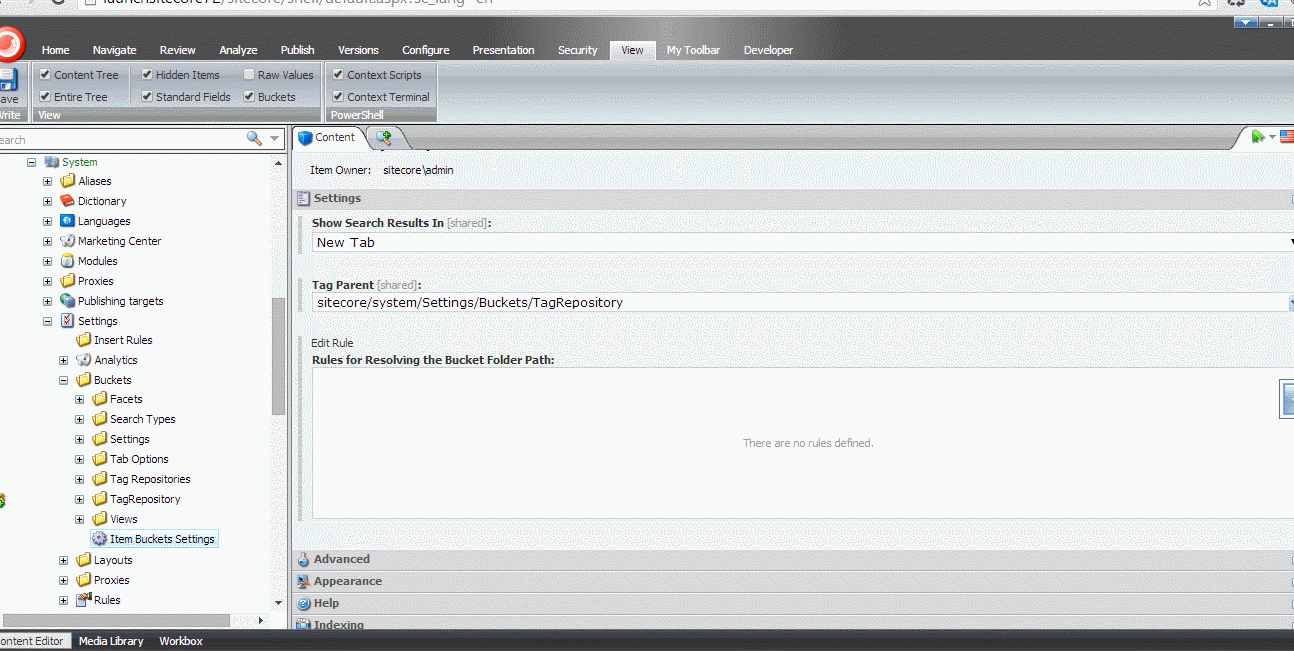Click the Sitecore logo

click(x=12, y=44)
